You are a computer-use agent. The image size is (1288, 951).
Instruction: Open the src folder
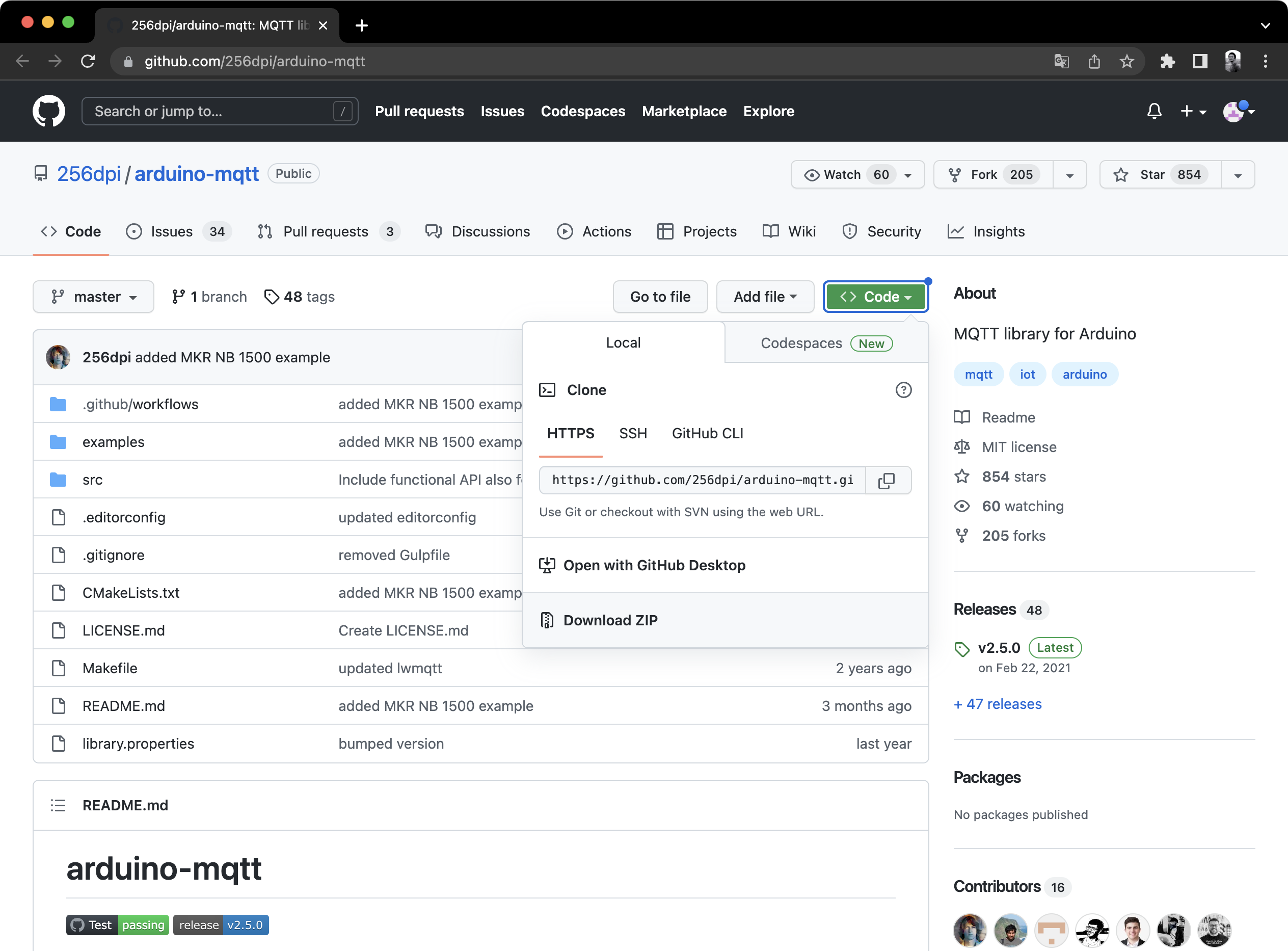point(93,480)
